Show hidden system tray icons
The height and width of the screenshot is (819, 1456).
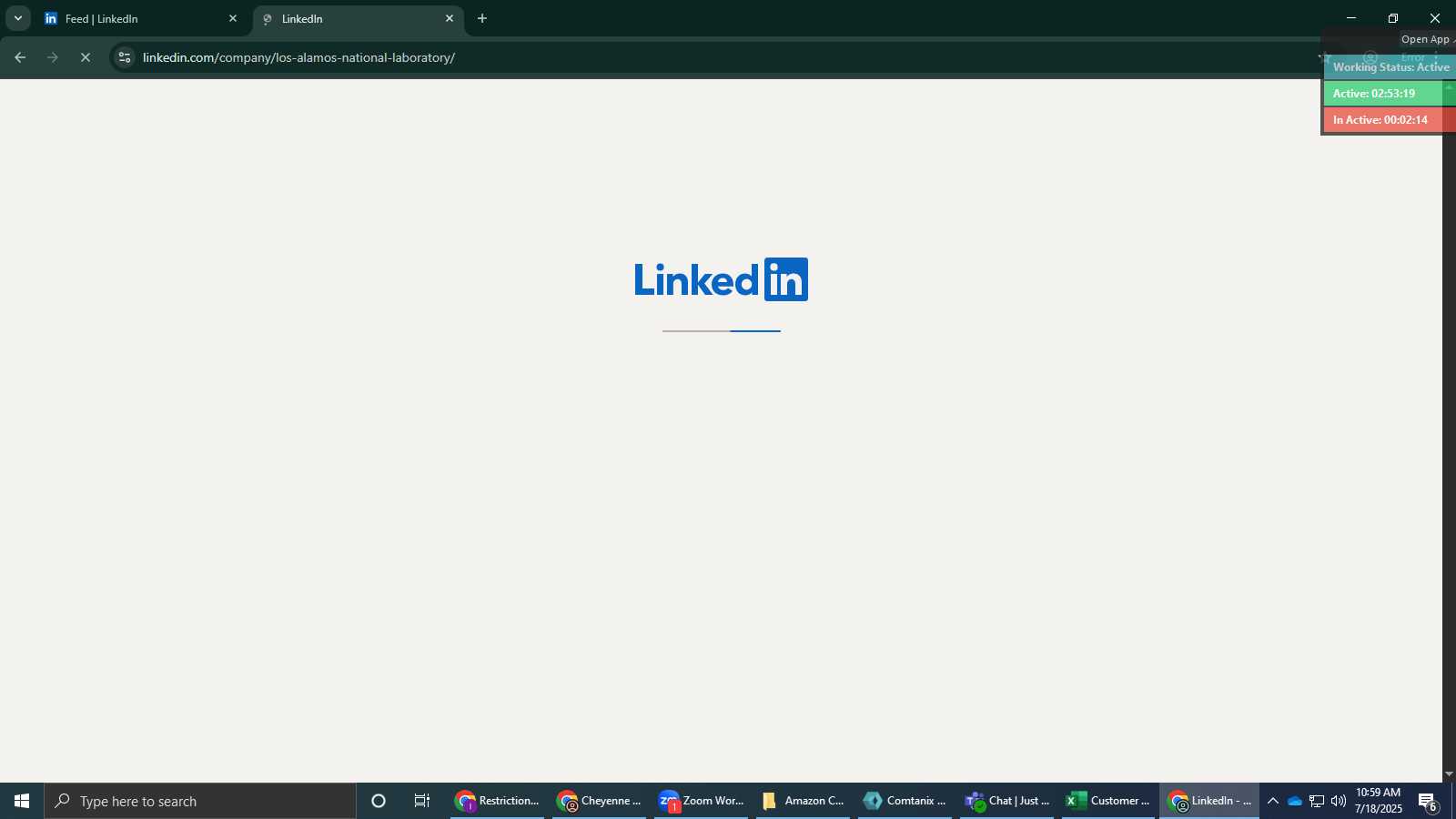tap(1273, 801)
